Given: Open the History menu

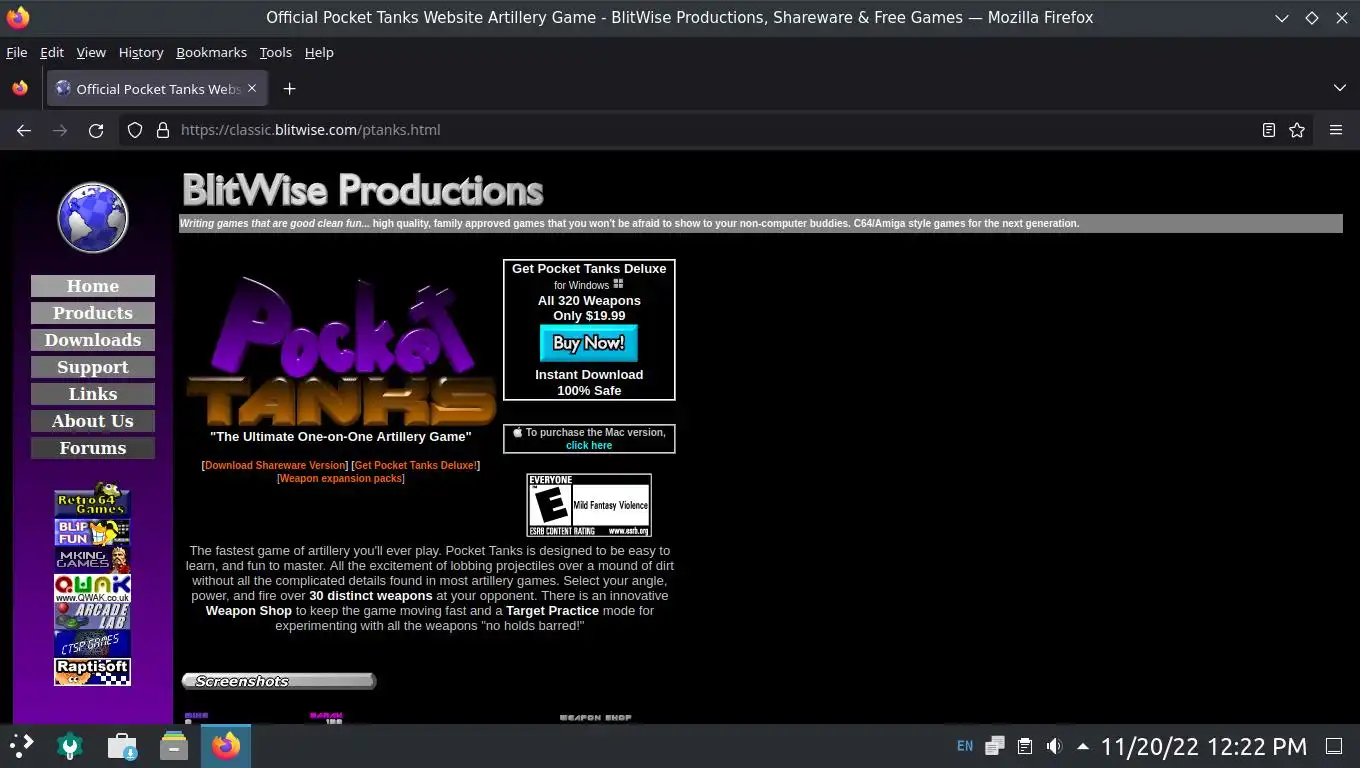Looking at the screenshot, I should tap(141, 52).
